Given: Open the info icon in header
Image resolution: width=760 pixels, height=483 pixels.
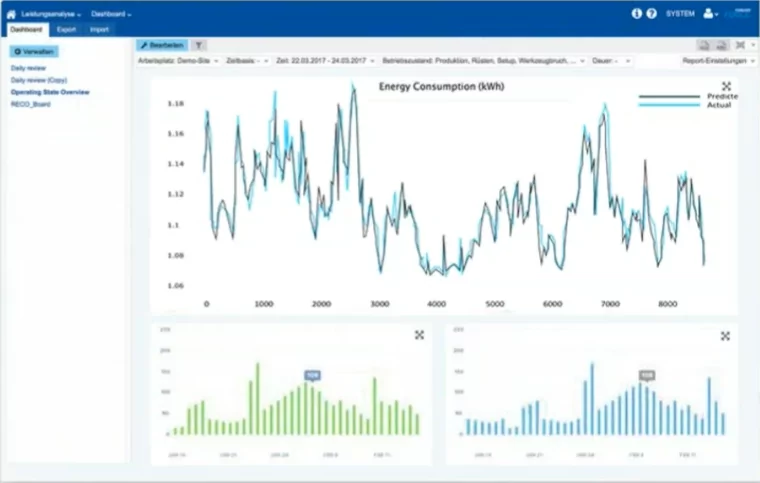Looking at the screenshot, I should [637, 14].
